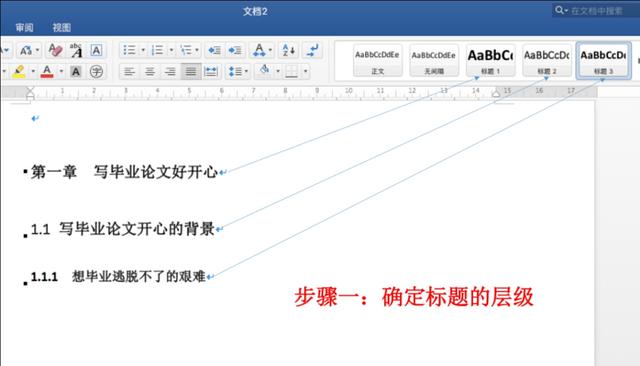Open Asian layout (A with arrows) button
The width and height of the screenshot is (640, 366).
point(259,50)
